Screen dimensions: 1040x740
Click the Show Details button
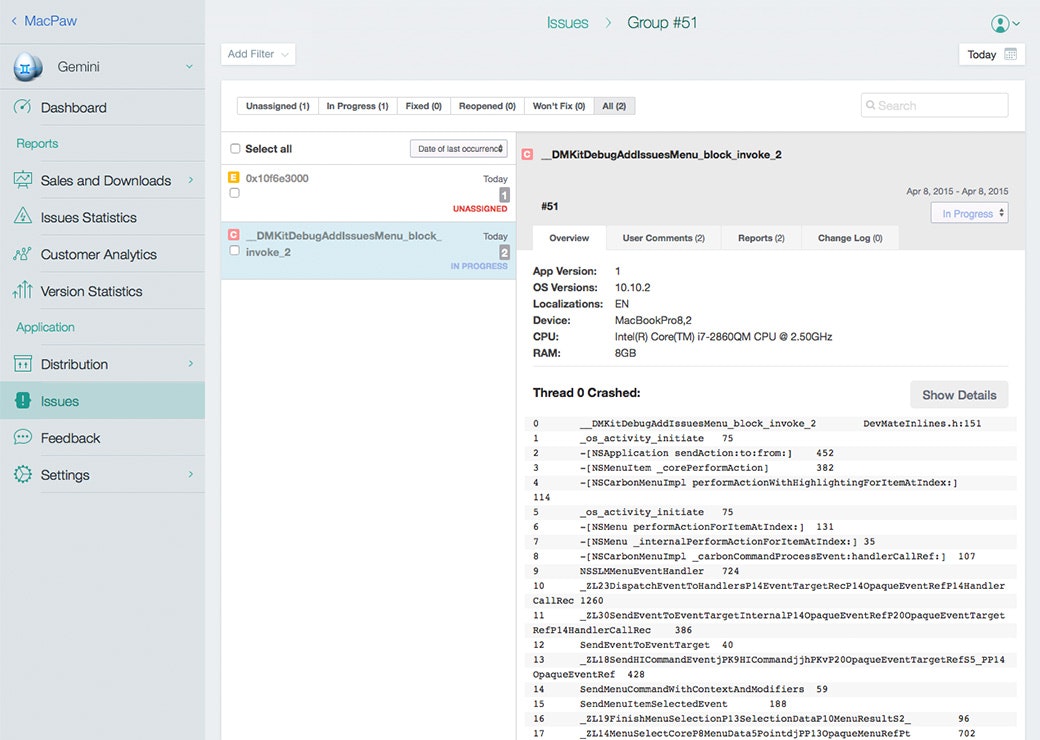[959, 395]
